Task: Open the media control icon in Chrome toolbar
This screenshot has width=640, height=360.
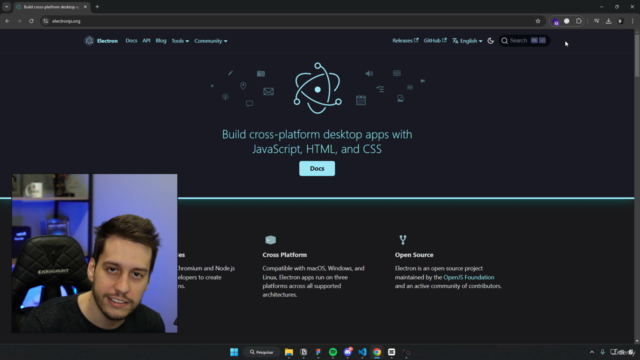Action: (596, 21)
